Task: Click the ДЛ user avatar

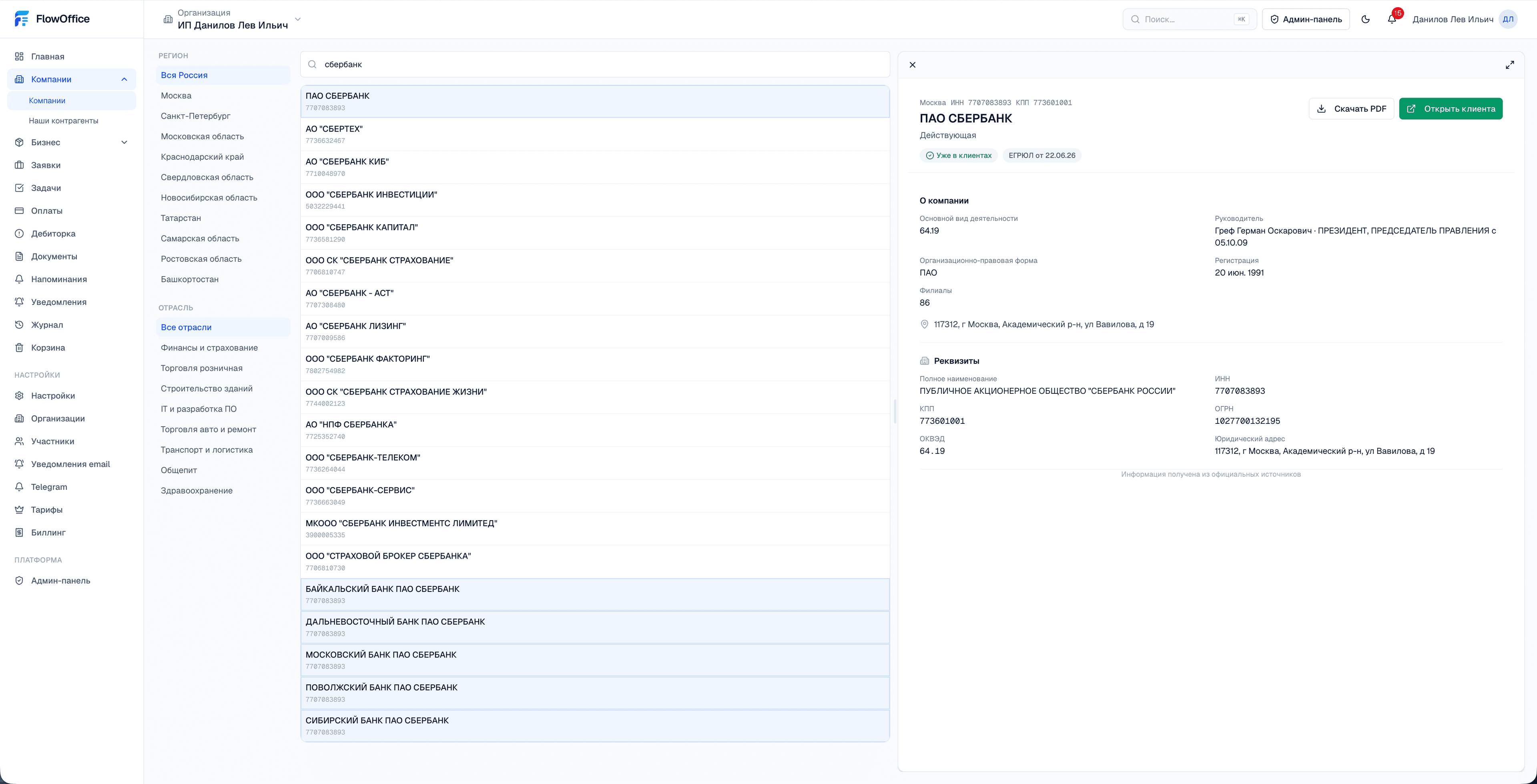Action: (1508, 19)
